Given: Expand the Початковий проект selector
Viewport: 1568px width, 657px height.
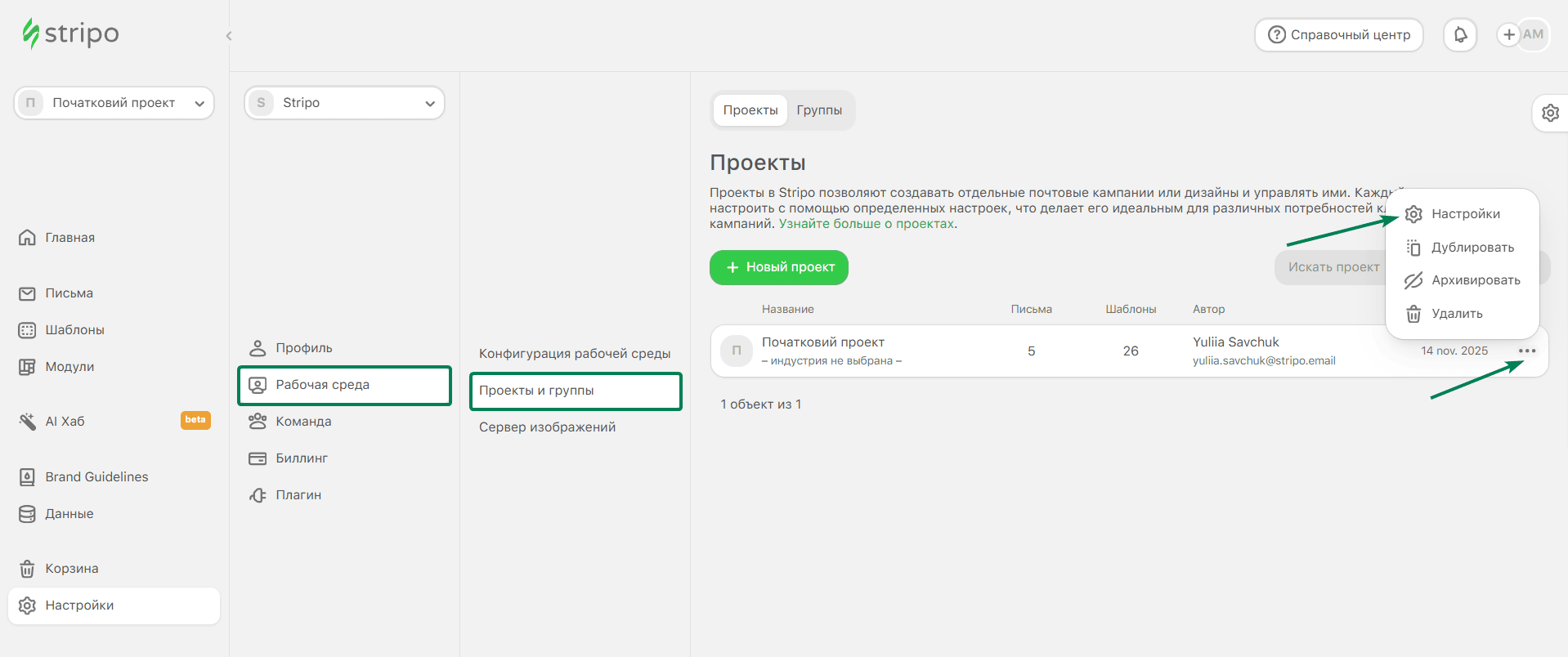Looking at the screenshot, I should click(x=114, y=102).
